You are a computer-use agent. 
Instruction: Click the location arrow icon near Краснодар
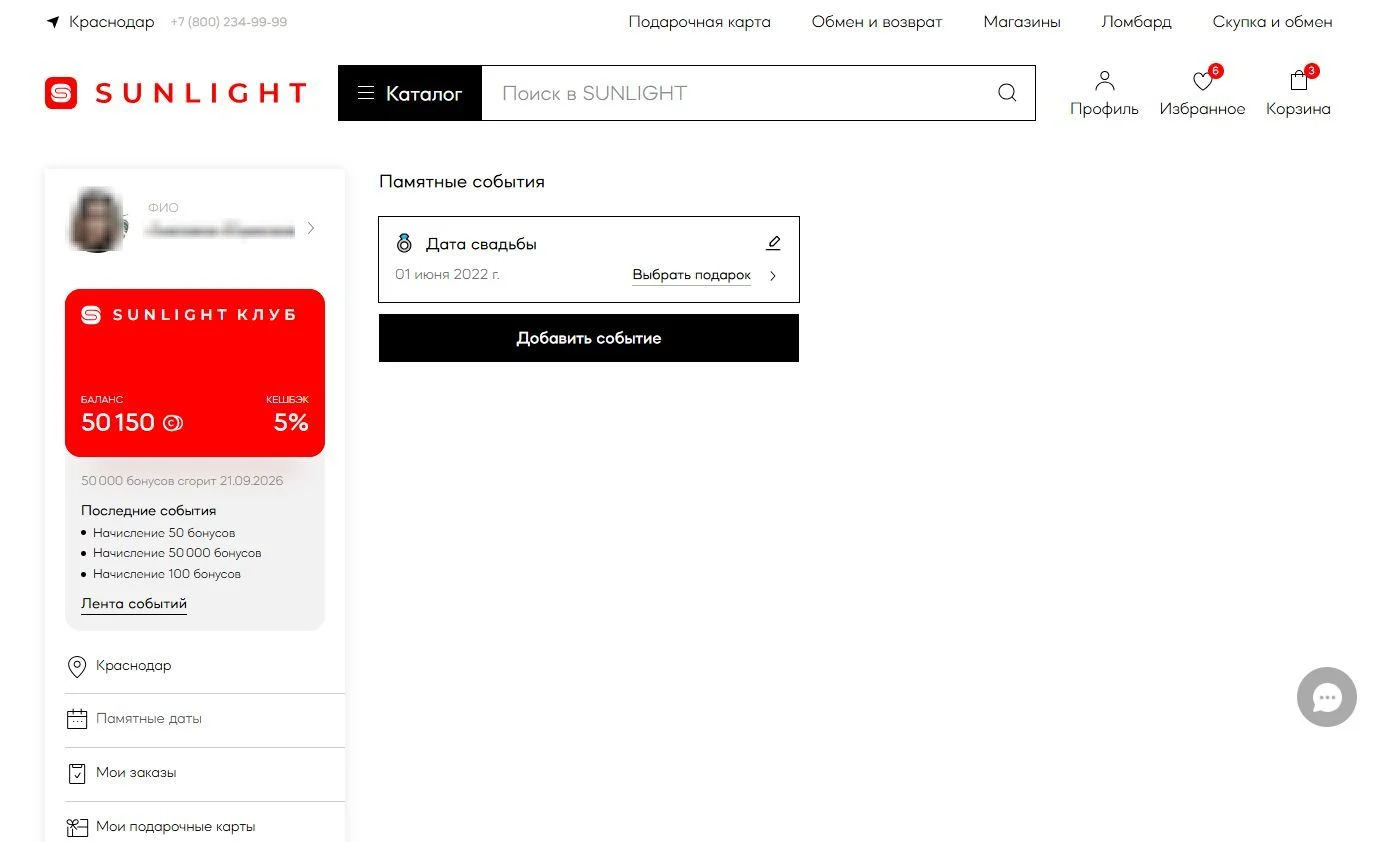pyautogui.click(x=53, y=22)
